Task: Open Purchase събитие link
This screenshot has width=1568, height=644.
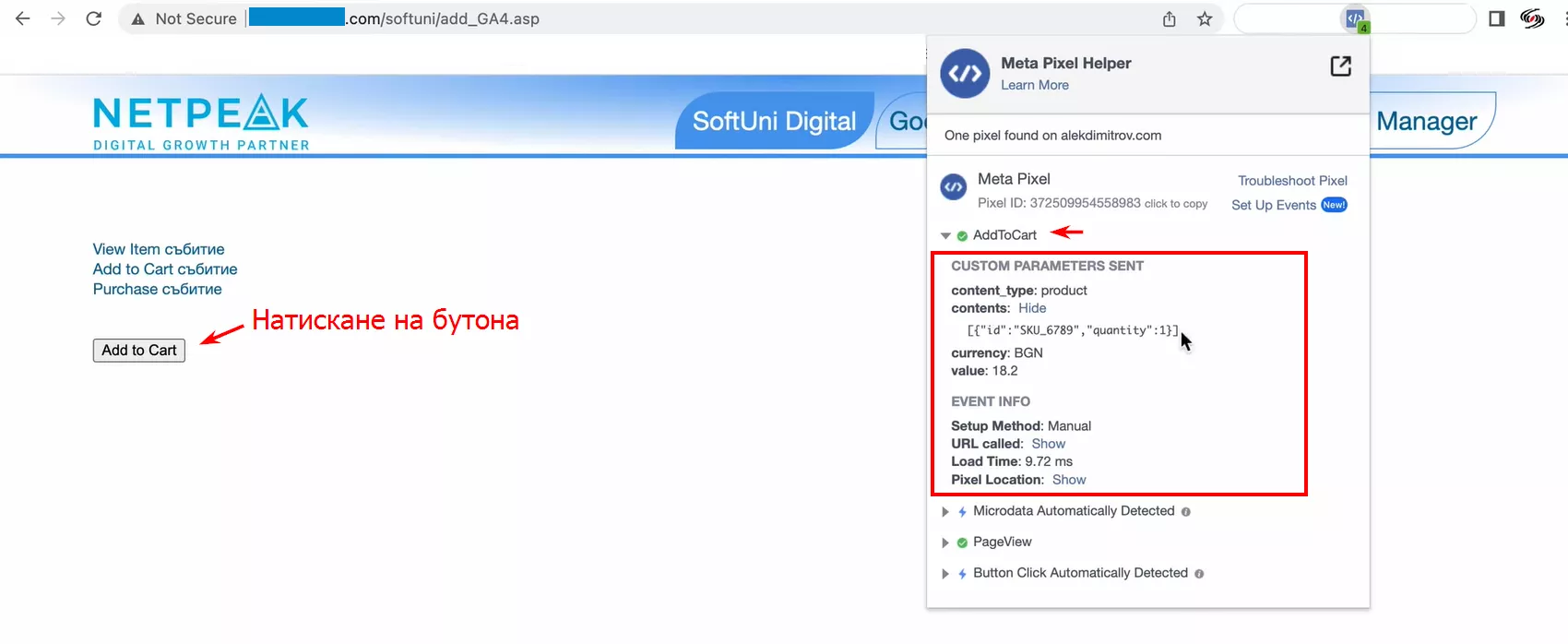Action: click(x=157, y=290)
